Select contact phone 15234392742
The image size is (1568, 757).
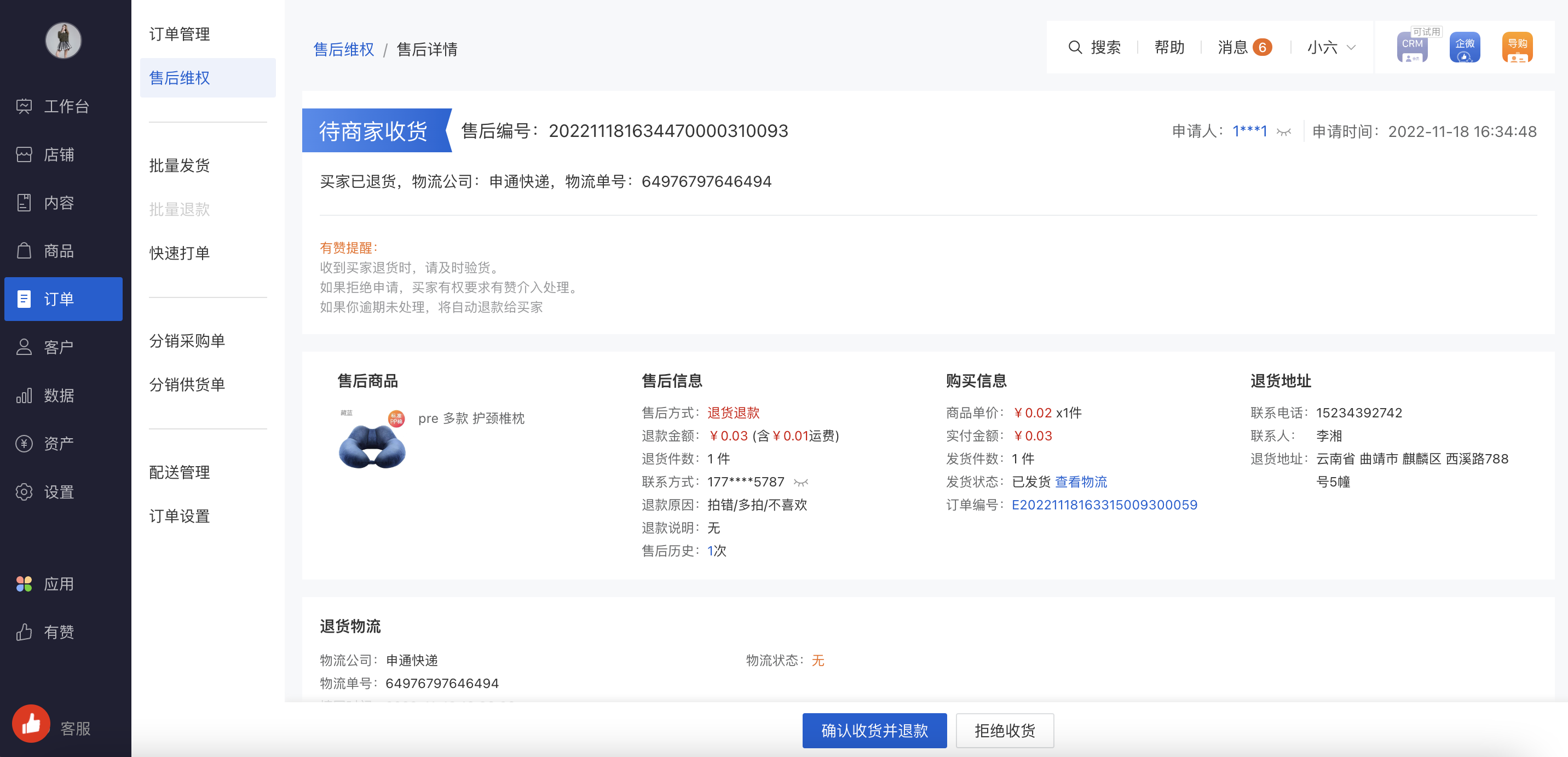coord(1359,414)
